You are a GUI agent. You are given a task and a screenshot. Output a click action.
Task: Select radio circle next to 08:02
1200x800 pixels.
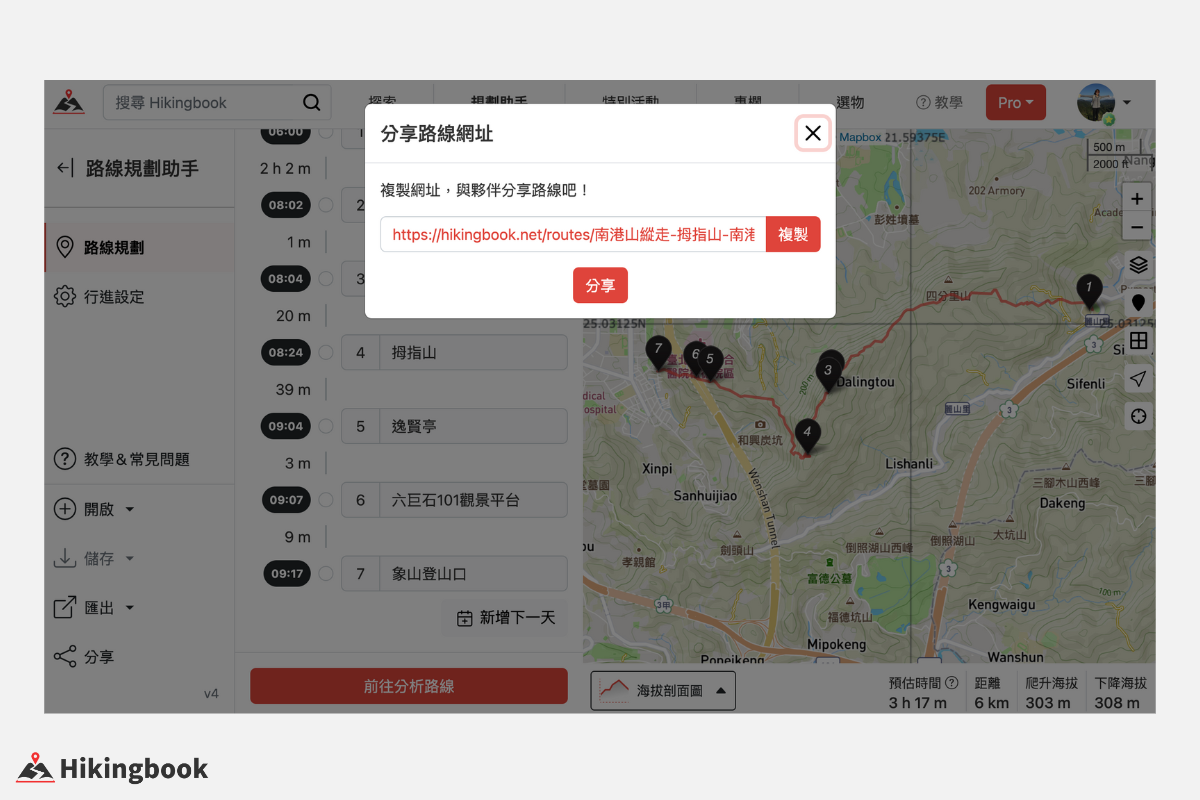click(x=325, y=205)
